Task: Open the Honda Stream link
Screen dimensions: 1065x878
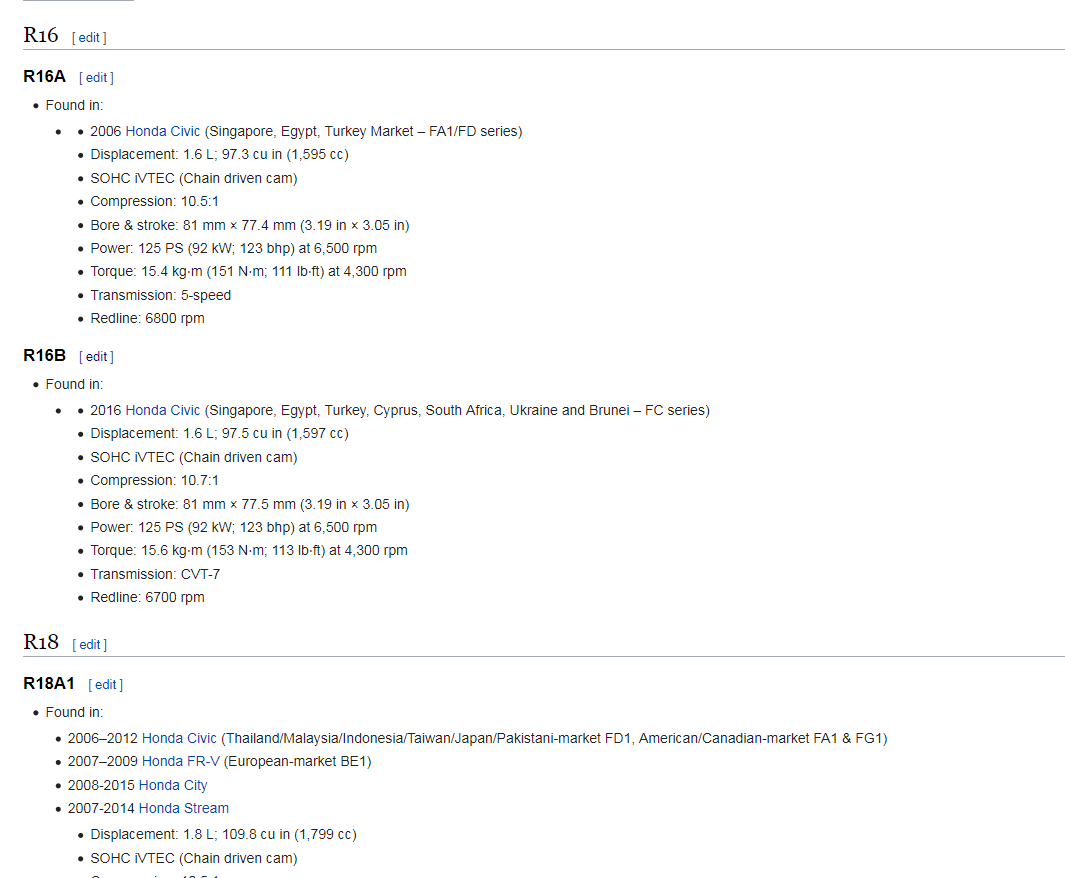Action: (183, 808)
